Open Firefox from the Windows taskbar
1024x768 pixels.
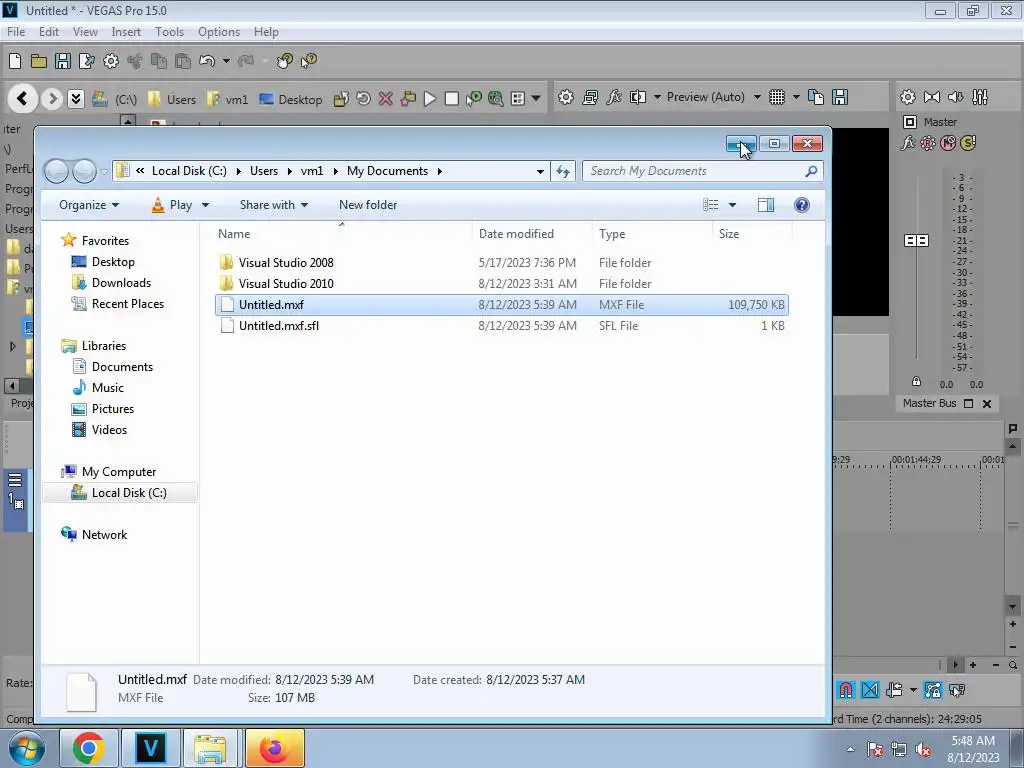(x=275, y=748)
